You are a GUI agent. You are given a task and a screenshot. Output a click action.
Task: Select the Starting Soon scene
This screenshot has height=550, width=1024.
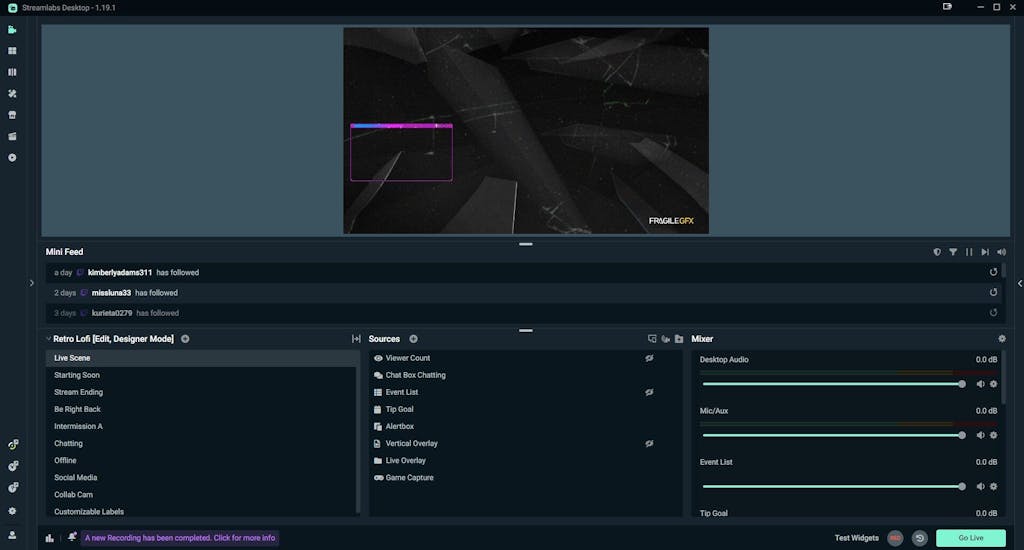[x=77, y=375]
